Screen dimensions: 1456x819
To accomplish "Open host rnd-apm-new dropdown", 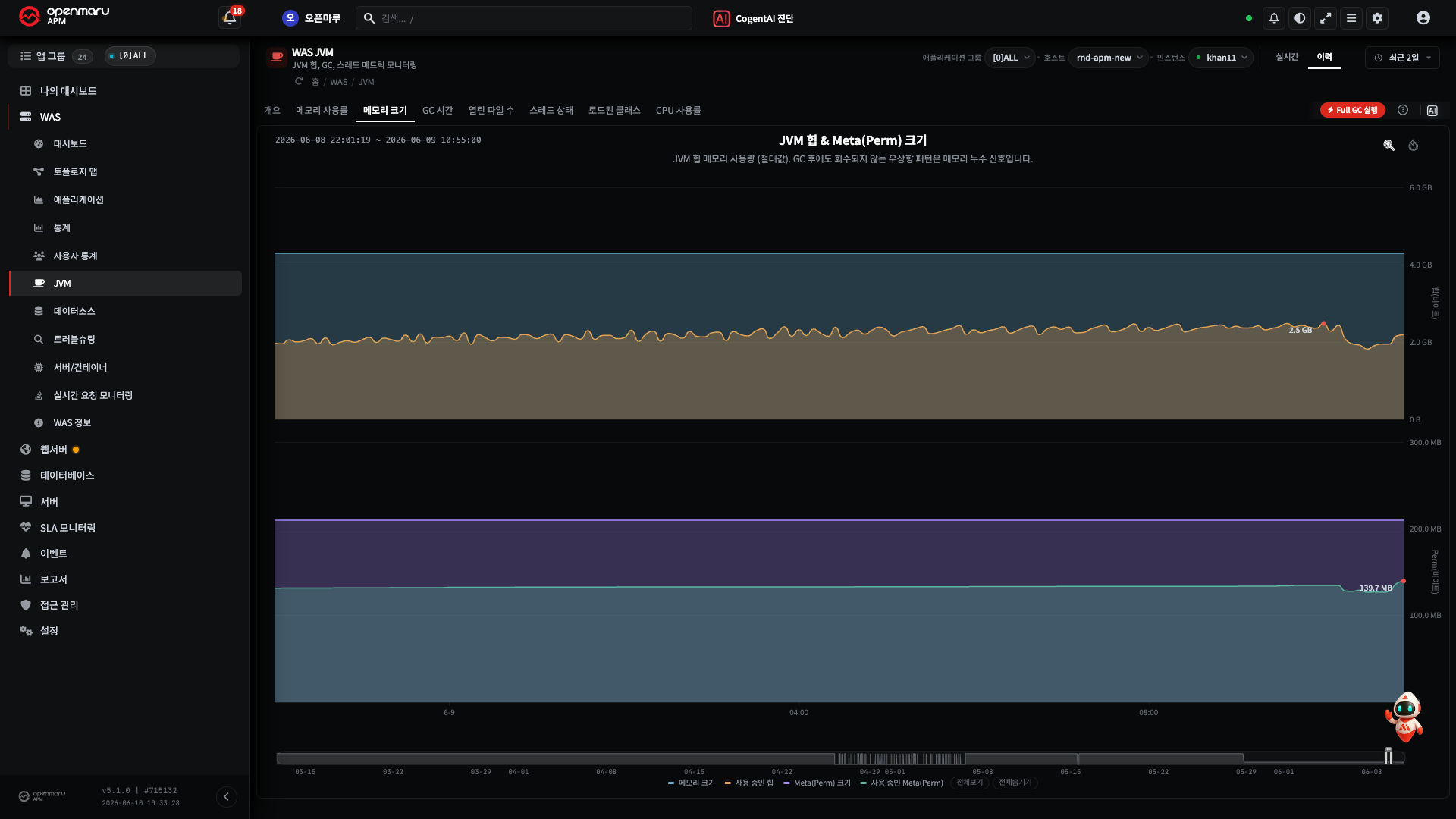I will pyautogui.click(x=1109, y=58).
